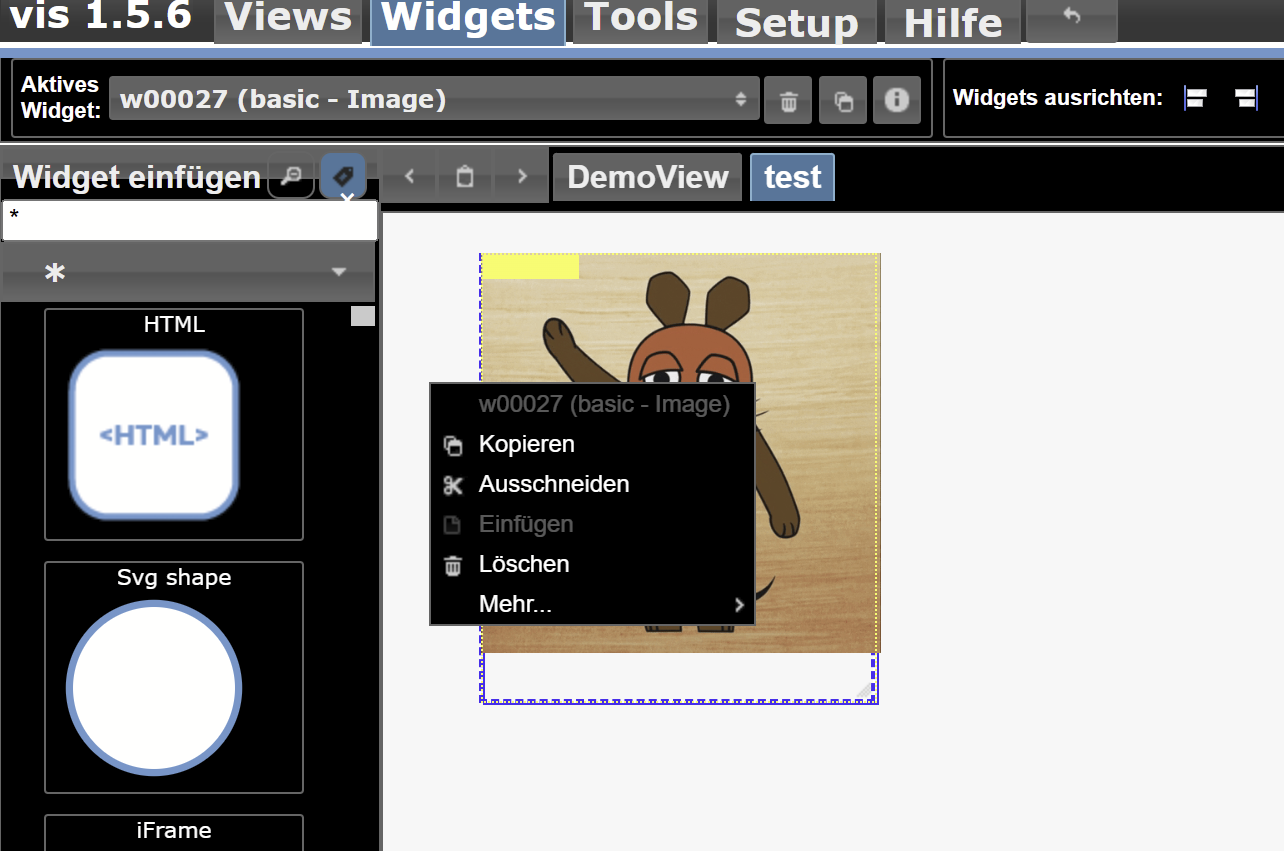
Task: Open the Views menu tab
Action: click(288, 21)
